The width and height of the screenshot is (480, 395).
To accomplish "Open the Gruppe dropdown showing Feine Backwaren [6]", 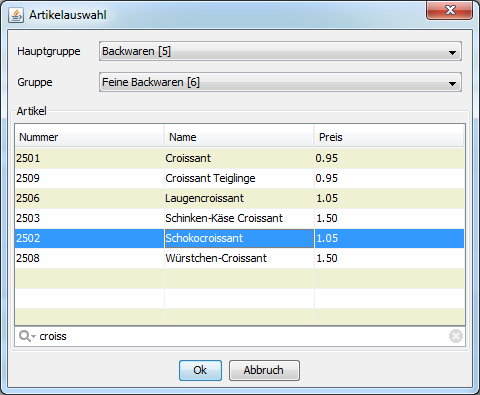I will coord(280,82).
